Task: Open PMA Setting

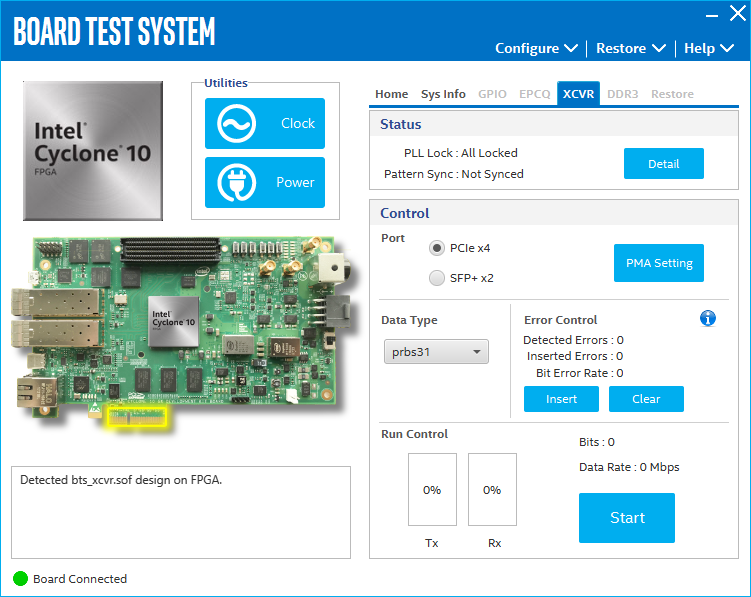Action: pyautogui.click(x=658, y=263)
